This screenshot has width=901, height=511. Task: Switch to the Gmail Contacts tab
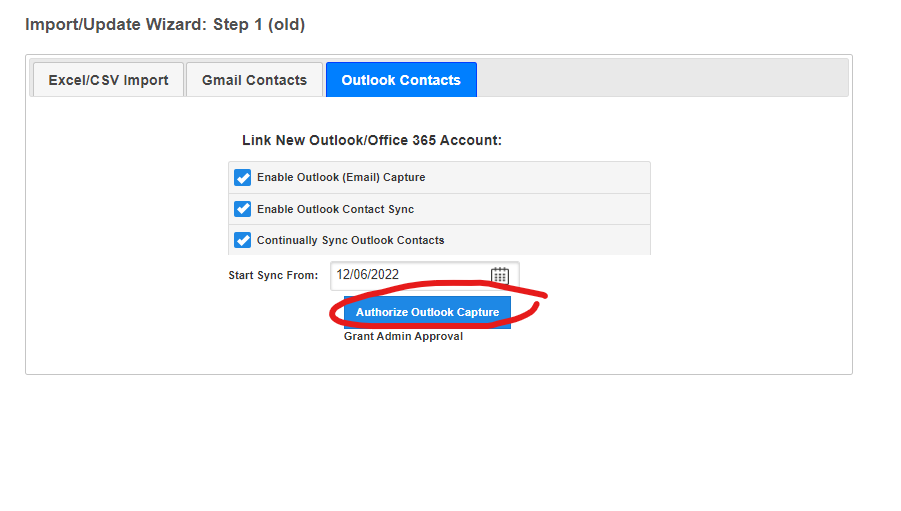tap(255, 80)
